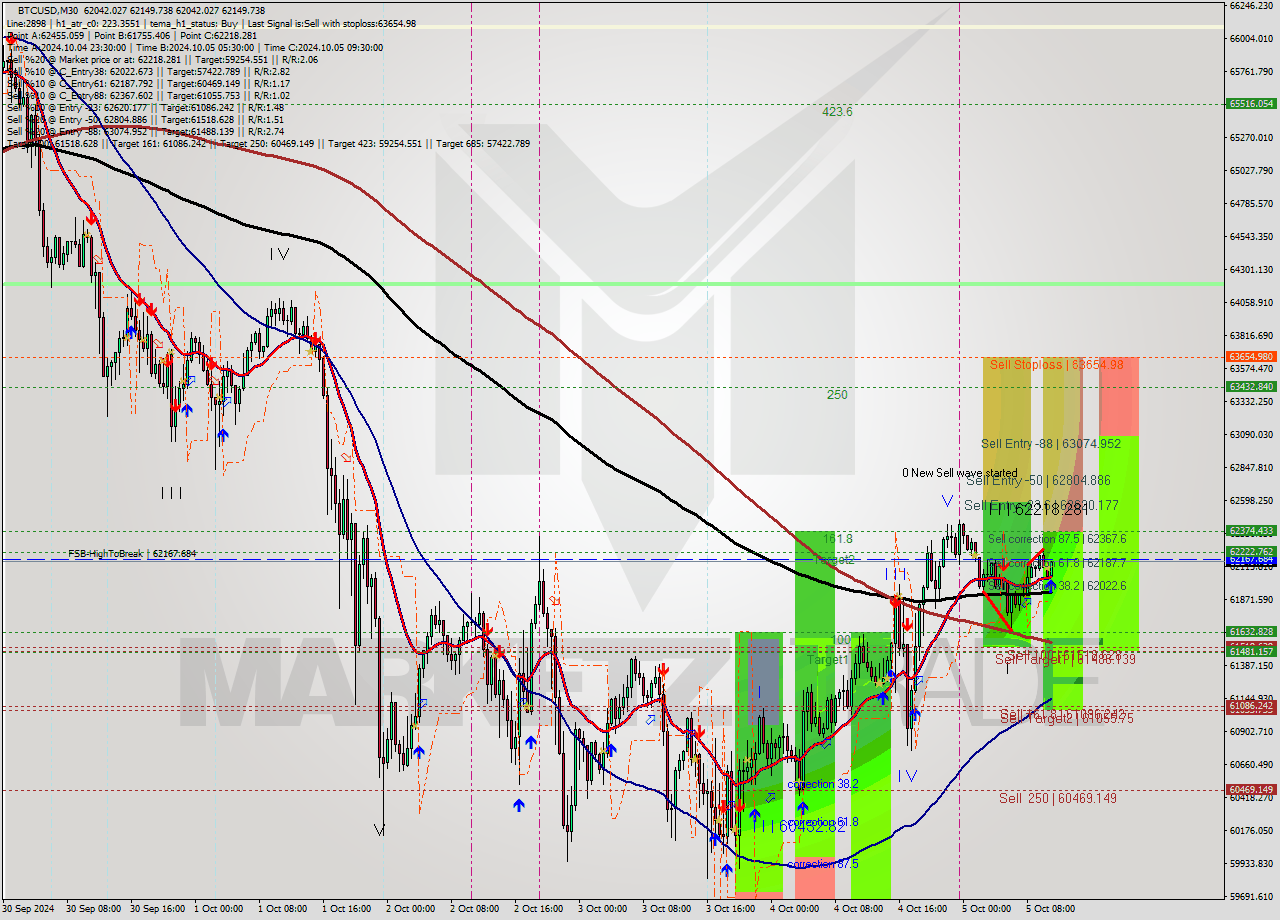This screenshot has height=920, width=1280.
Task: Select the orange 63654.980 price tag
Action: [1250, 356]
